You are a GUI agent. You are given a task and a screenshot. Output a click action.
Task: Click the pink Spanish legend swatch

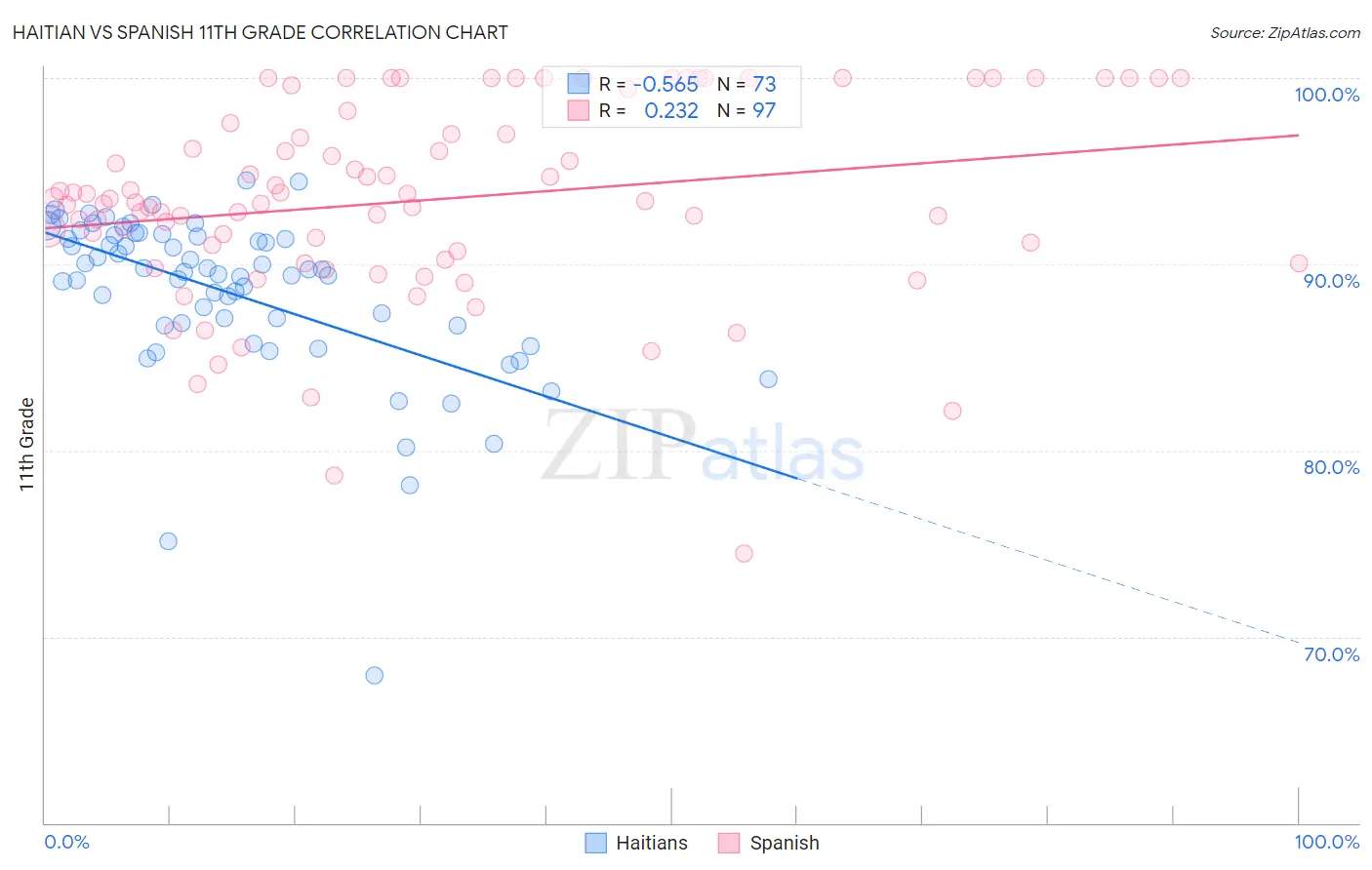729,843
